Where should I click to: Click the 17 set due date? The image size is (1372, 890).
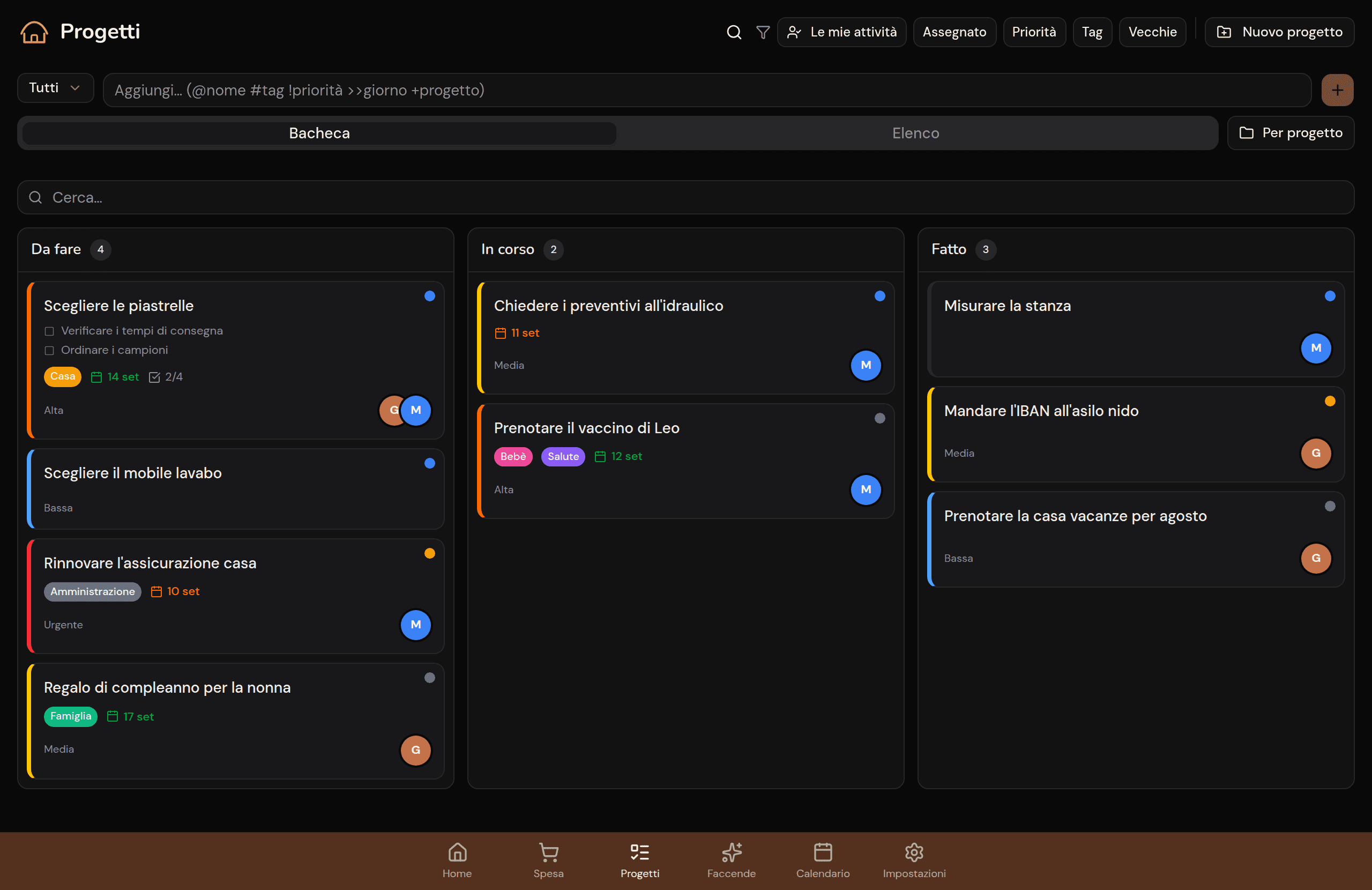131,717
